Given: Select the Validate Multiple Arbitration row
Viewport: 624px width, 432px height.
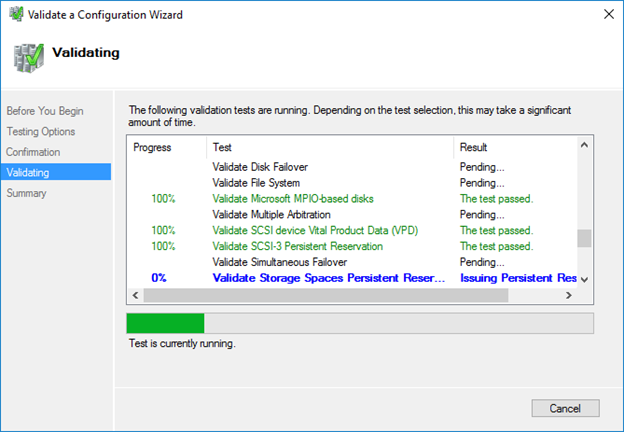Looking at the screenshot, I should tap(352, 214).
